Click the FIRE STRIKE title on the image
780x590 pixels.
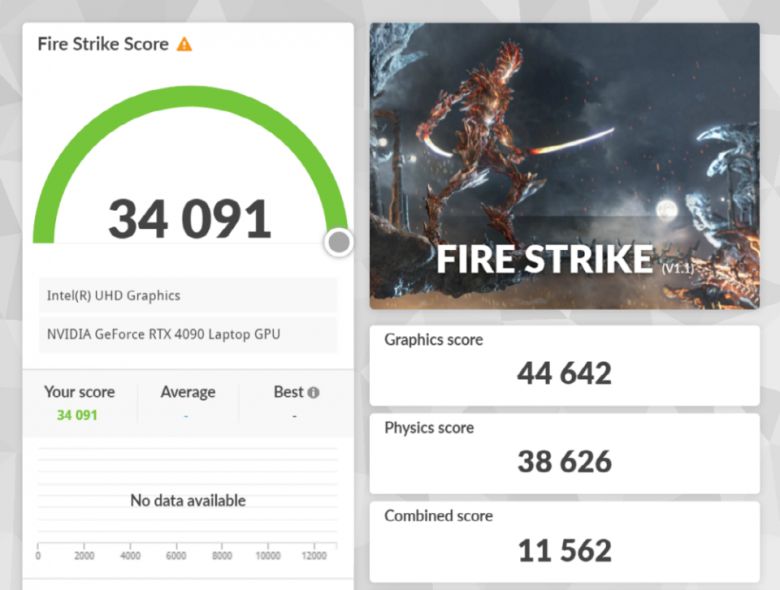pos(545,259)
